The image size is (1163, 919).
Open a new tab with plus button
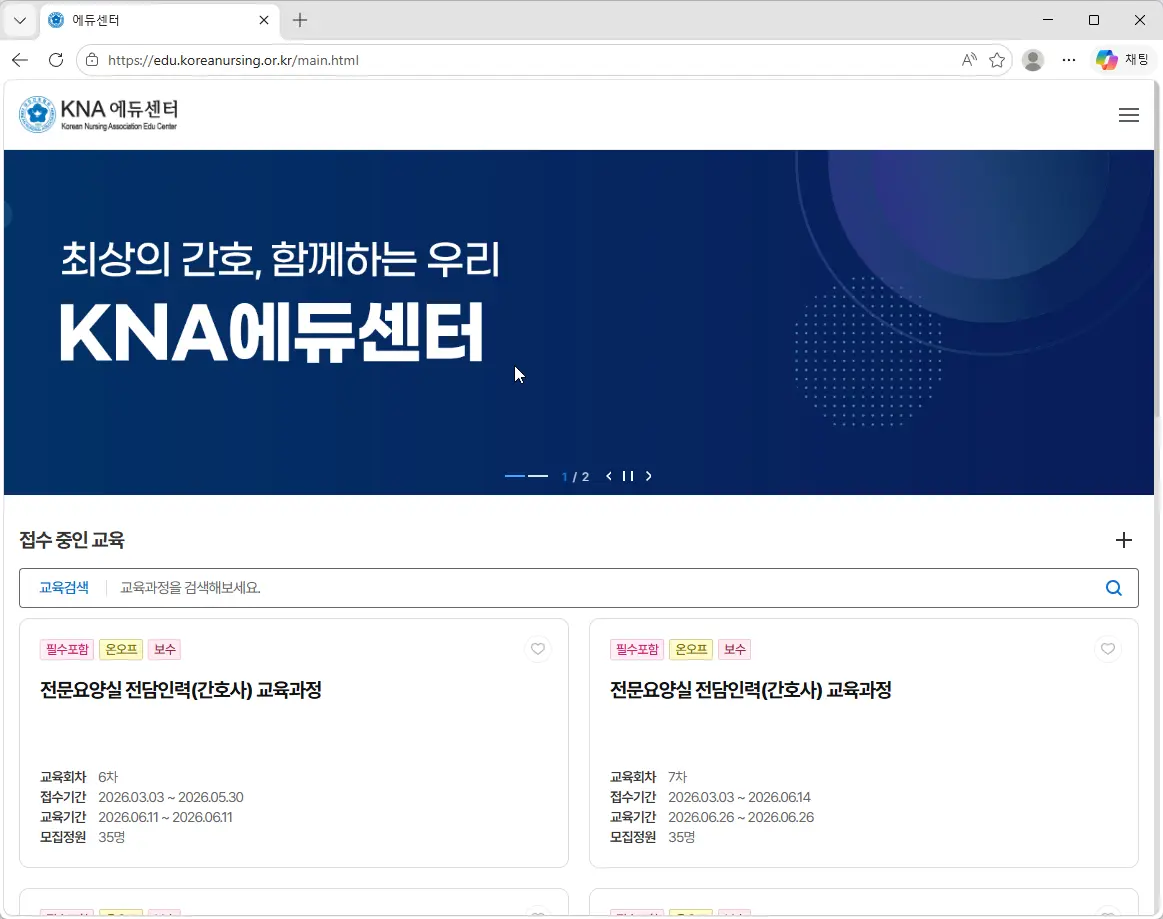(300, 21)
